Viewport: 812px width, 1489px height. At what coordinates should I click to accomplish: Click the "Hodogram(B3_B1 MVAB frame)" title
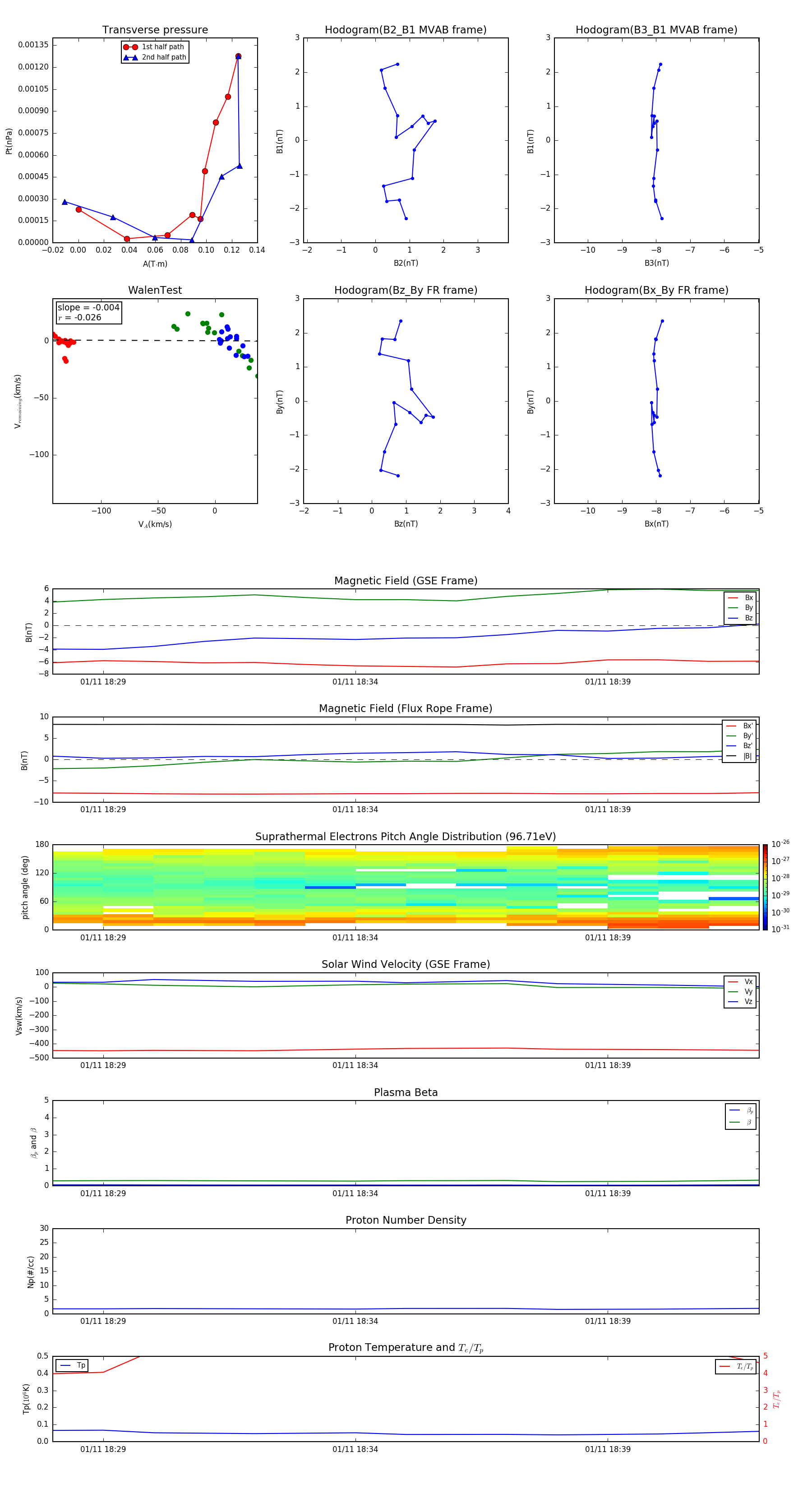point(656,30)
